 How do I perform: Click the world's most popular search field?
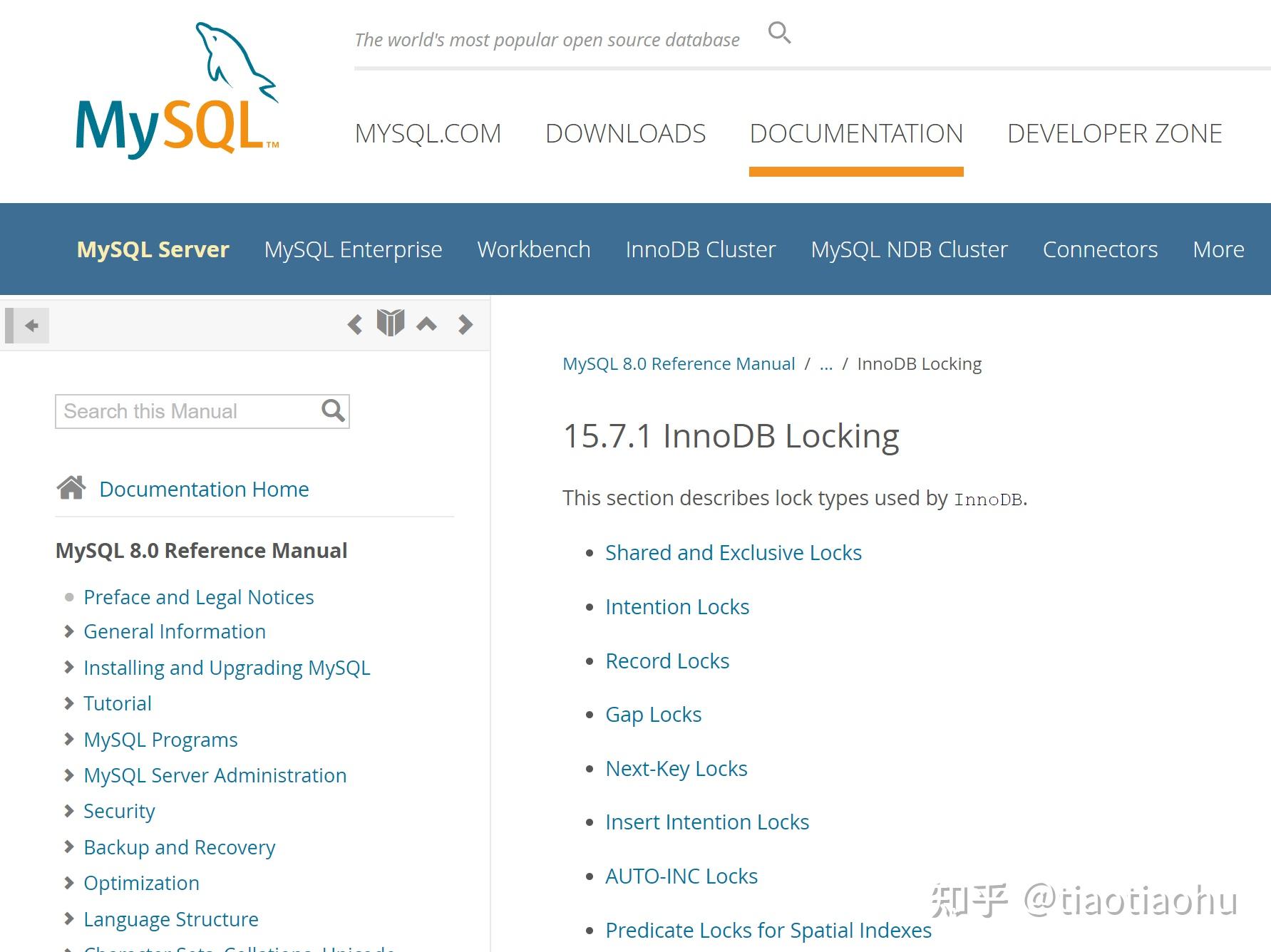547,40
